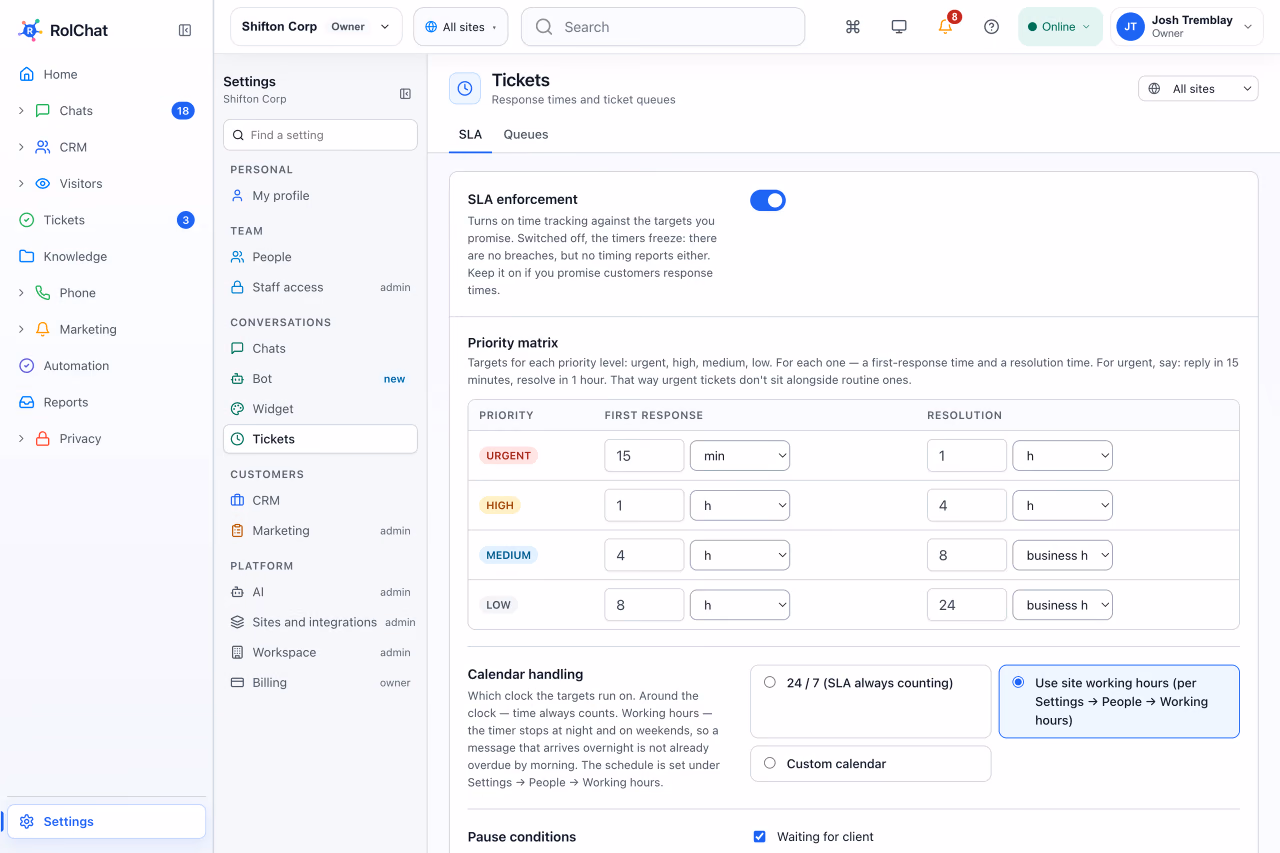Open My profile settings
The width and height of the screenshot is (1280, 853).
(320, 196)
